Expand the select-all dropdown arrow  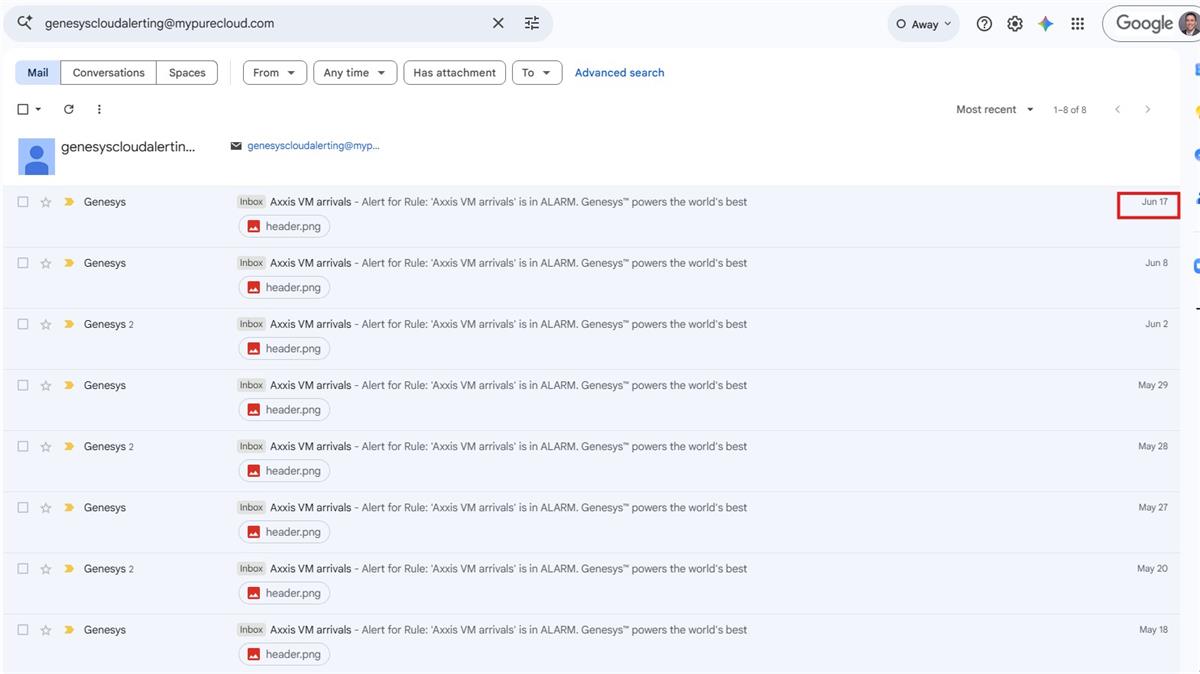click(x=38, y=109)
